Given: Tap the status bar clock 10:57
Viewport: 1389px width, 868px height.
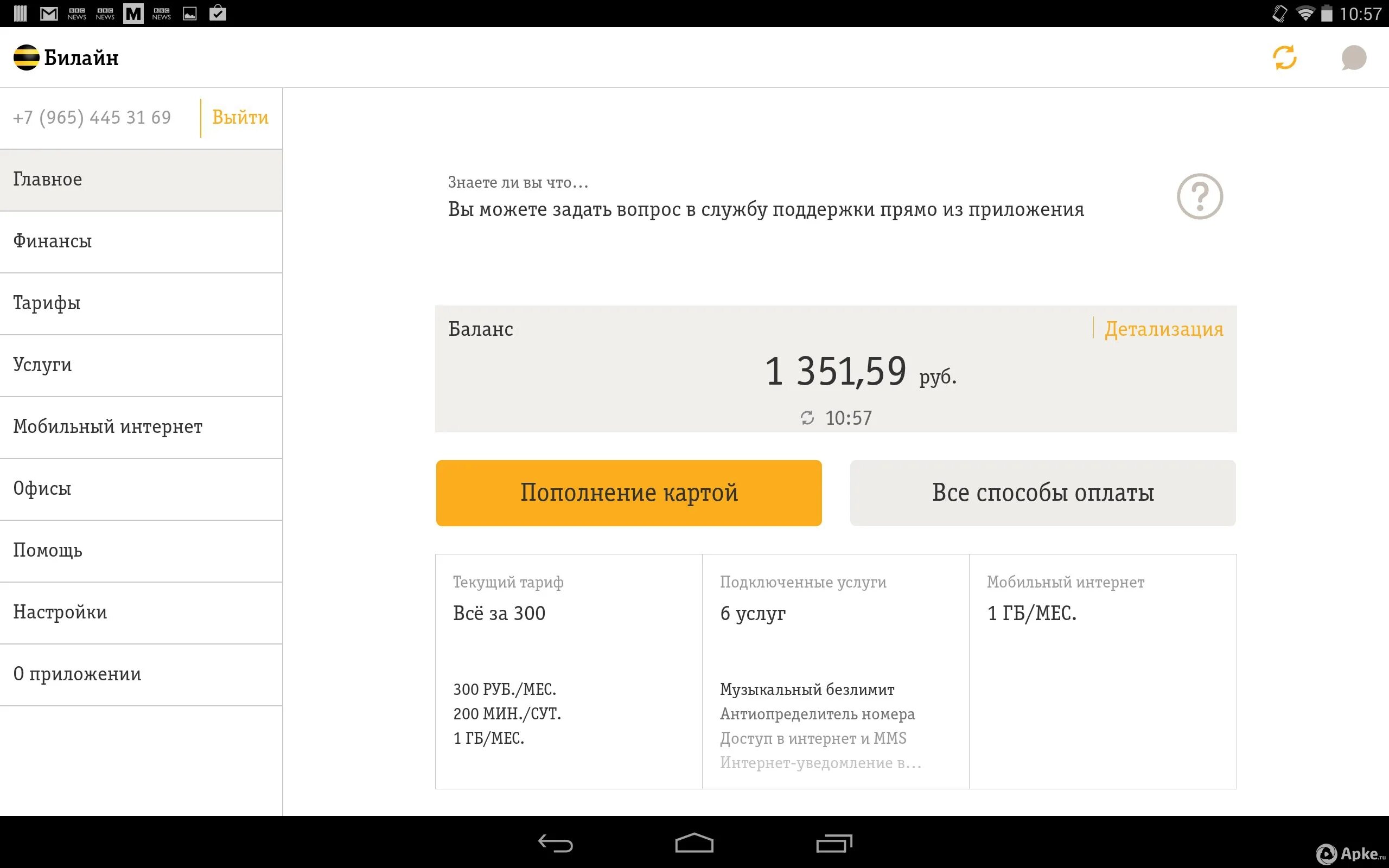Looking at the screenshot, I should pyautogui.click(x=1360, y=14).
